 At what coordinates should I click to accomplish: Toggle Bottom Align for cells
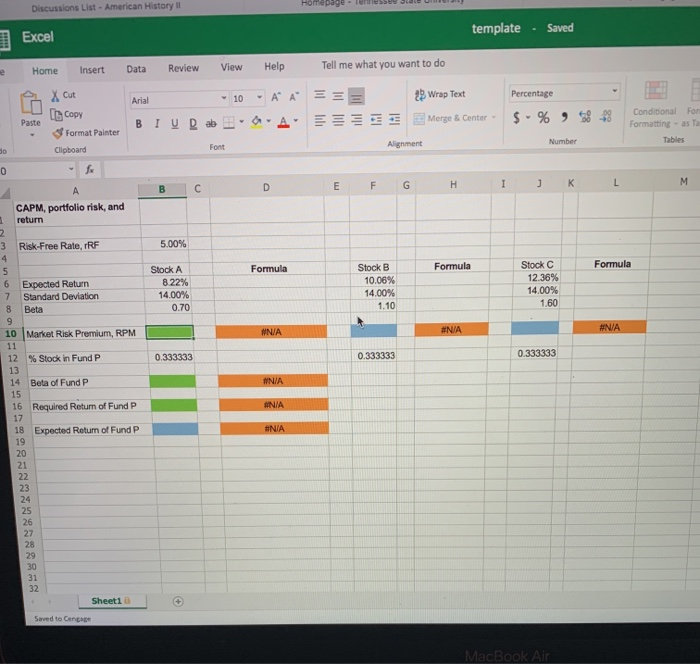[x=356, y=96]
